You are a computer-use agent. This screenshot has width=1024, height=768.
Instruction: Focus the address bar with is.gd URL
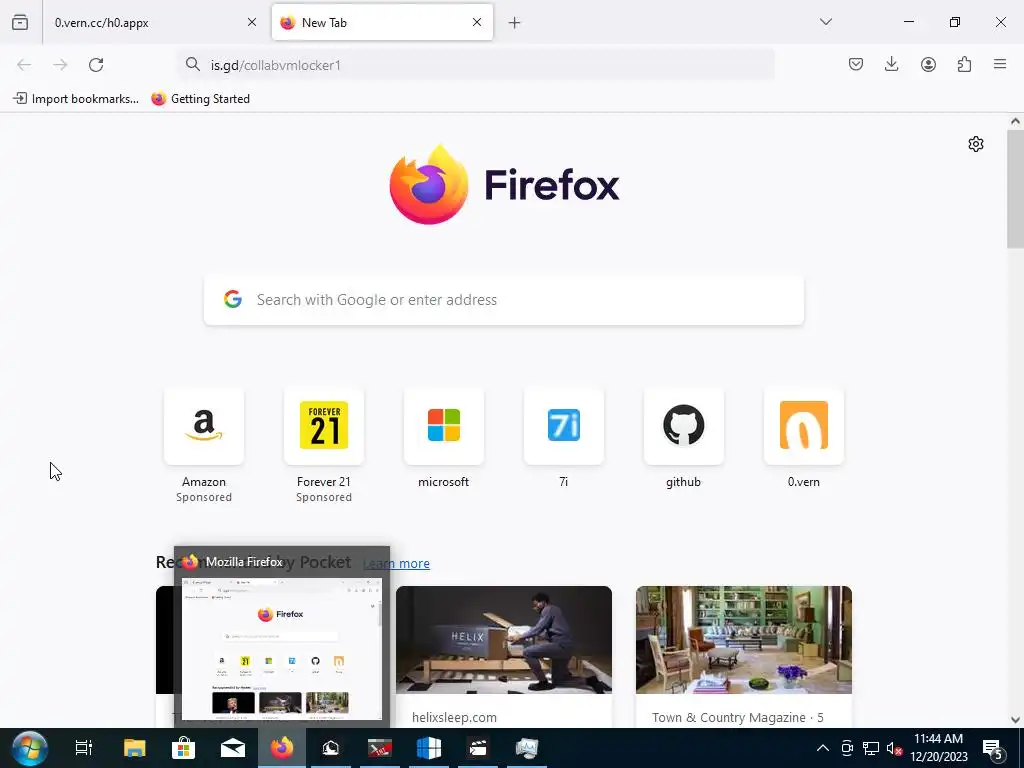(476, 65)
